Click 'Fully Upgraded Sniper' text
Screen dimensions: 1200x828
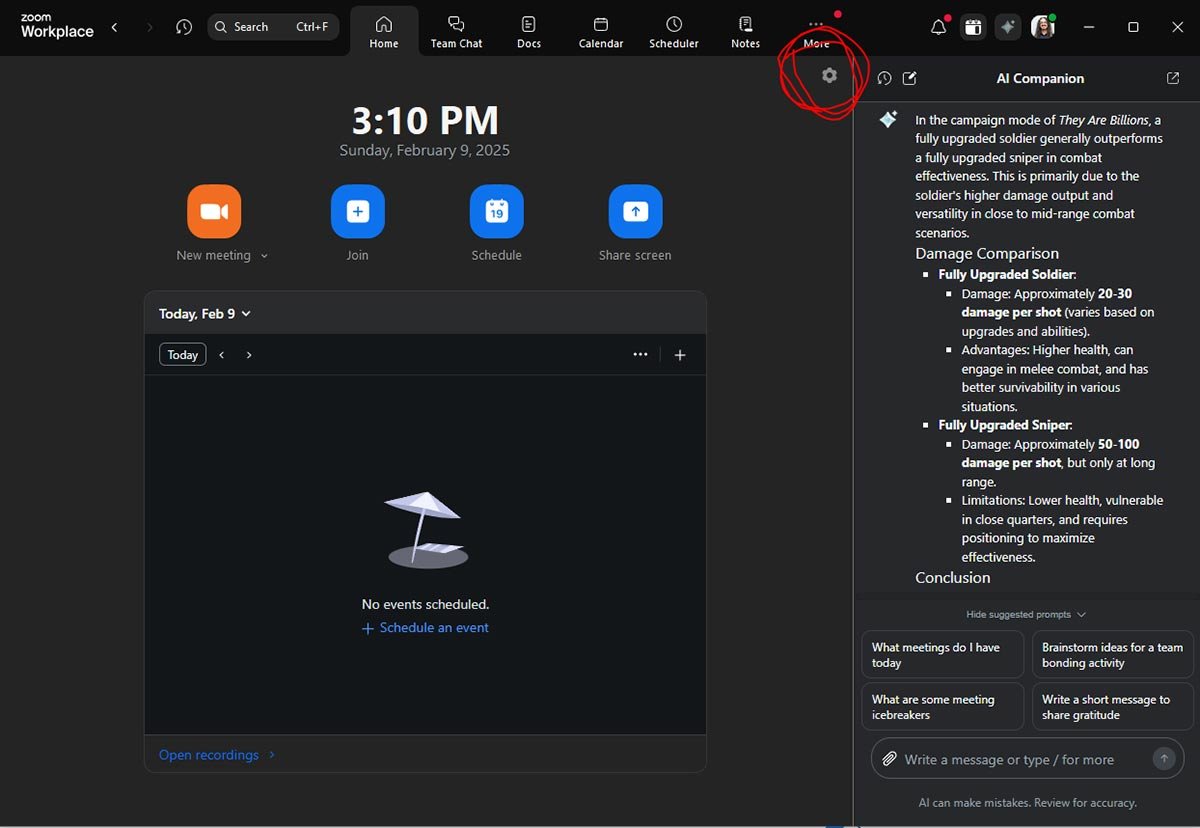point(1004,425)
